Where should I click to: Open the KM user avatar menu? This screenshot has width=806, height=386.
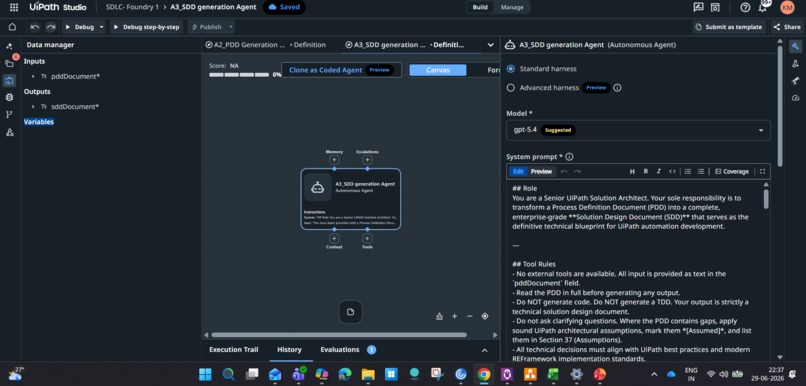[787, 7]
